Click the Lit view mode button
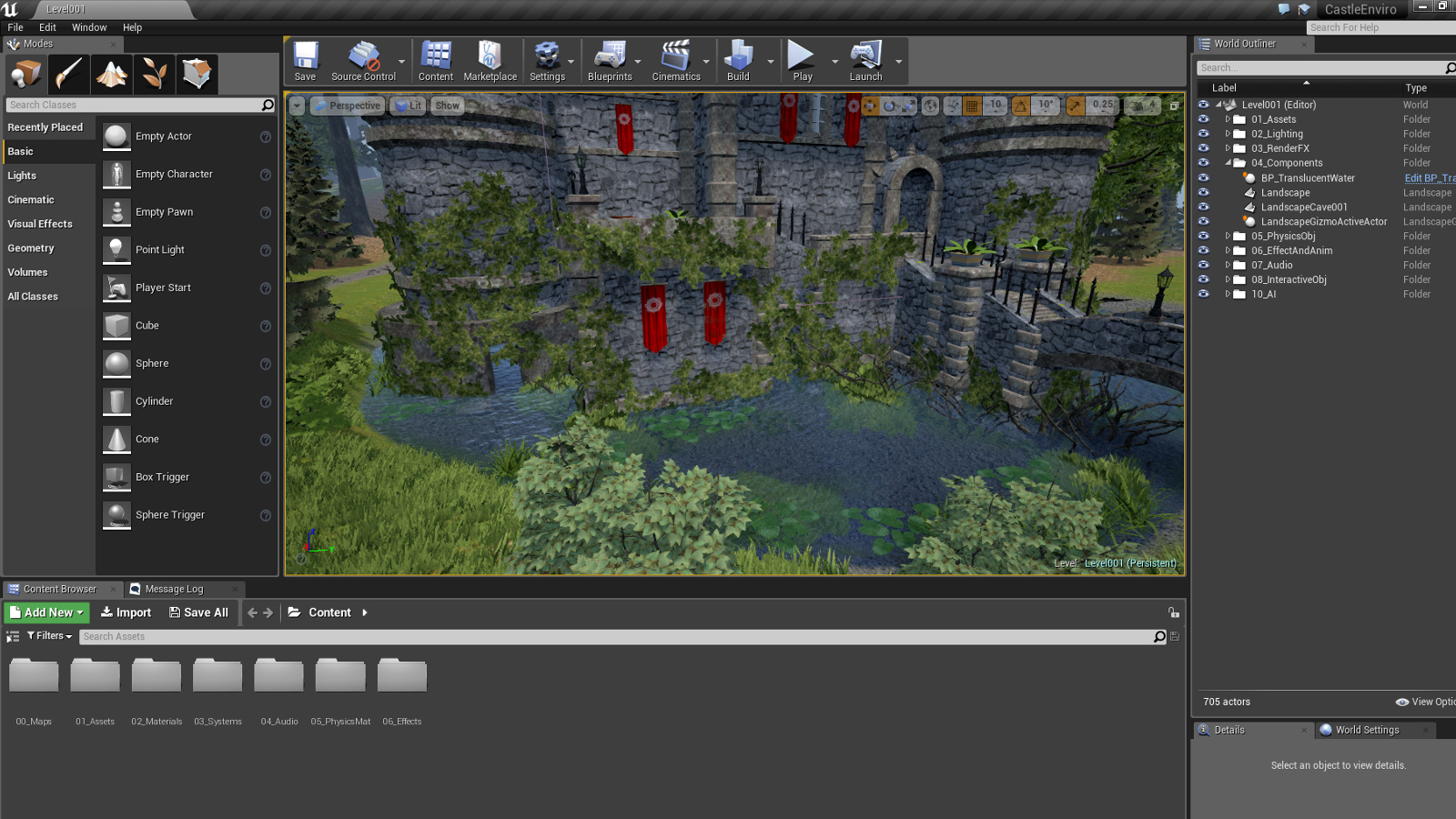1456x819 pixels. pos(409,106)
